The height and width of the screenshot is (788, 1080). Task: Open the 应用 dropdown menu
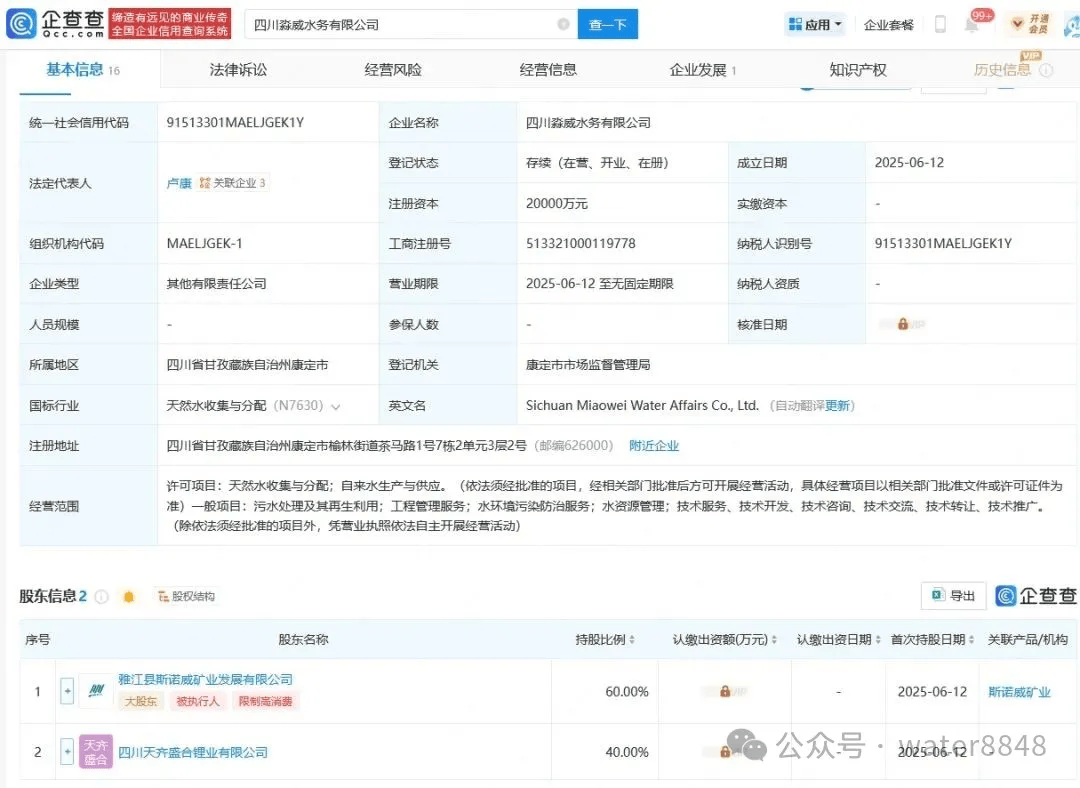pyautogui.click(x=816, y=25)
